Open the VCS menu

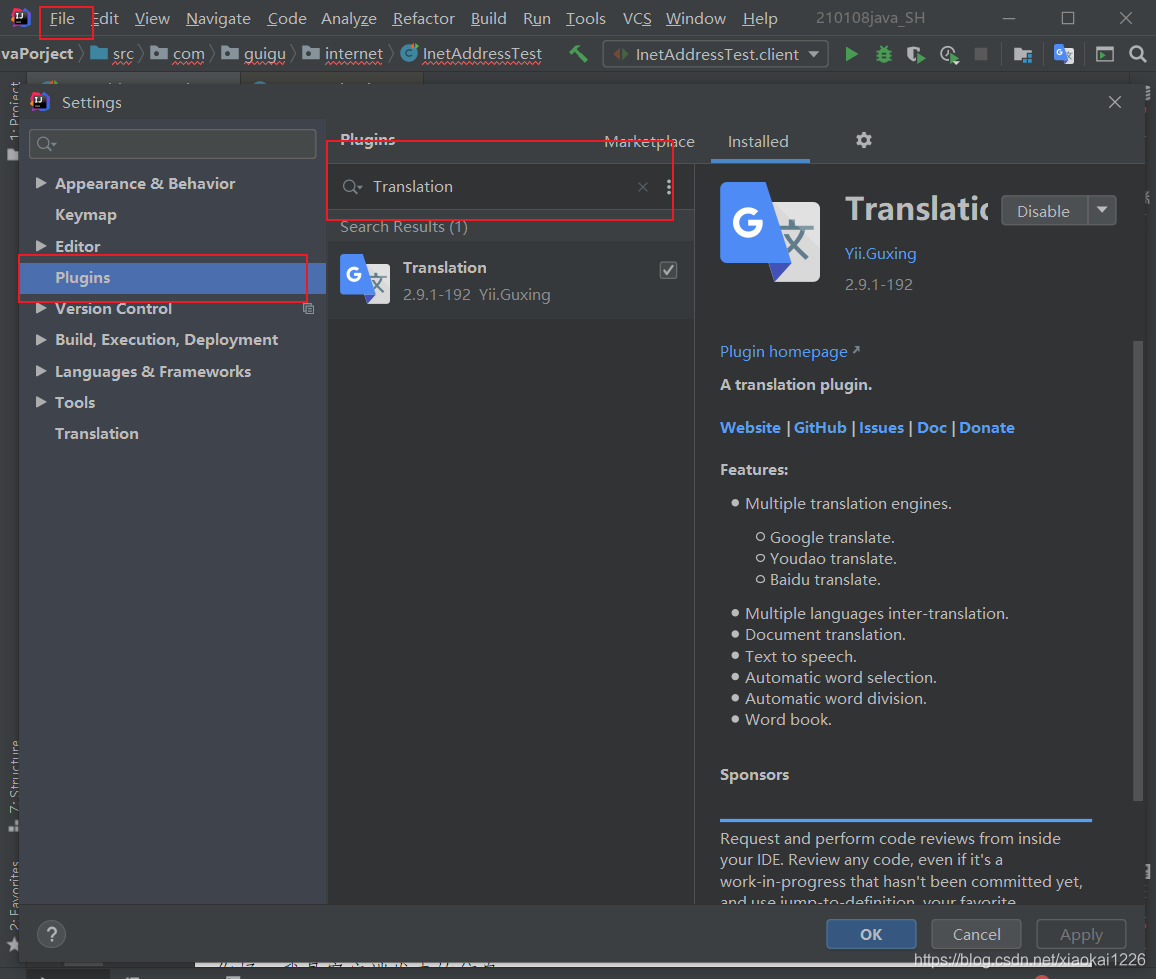(637, 18)
